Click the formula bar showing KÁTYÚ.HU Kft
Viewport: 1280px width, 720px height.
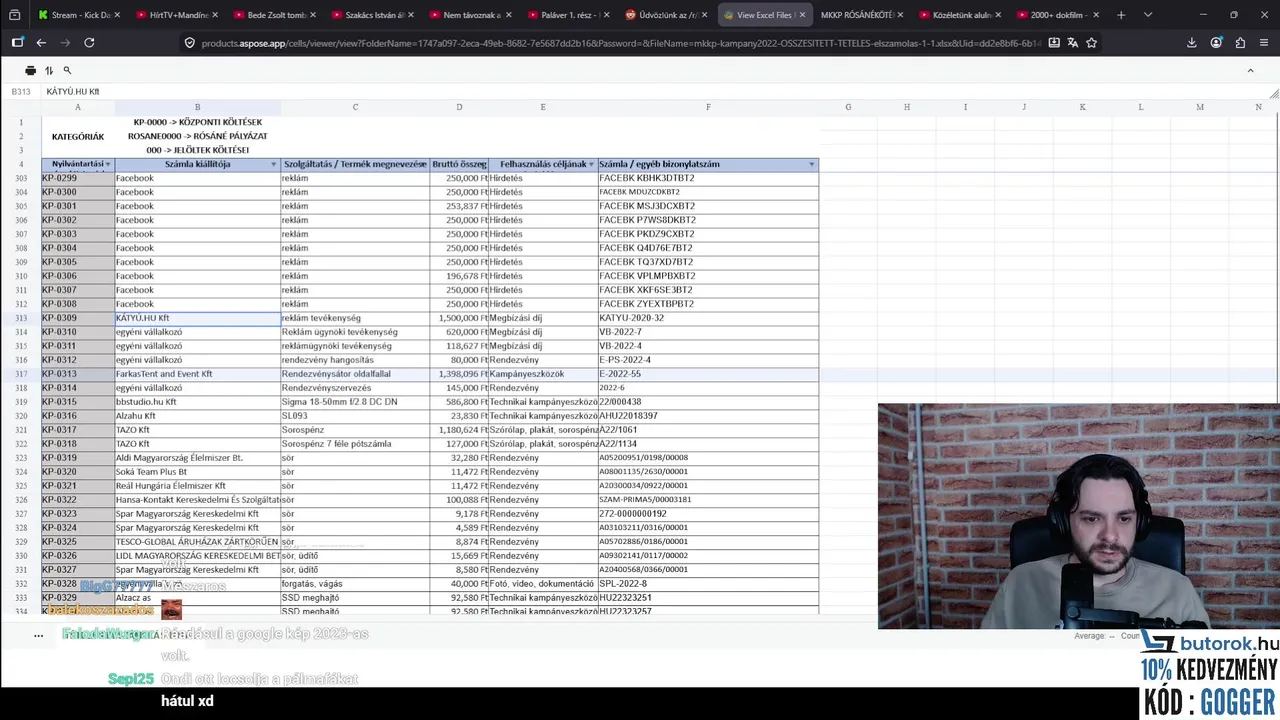coord(655,91)
